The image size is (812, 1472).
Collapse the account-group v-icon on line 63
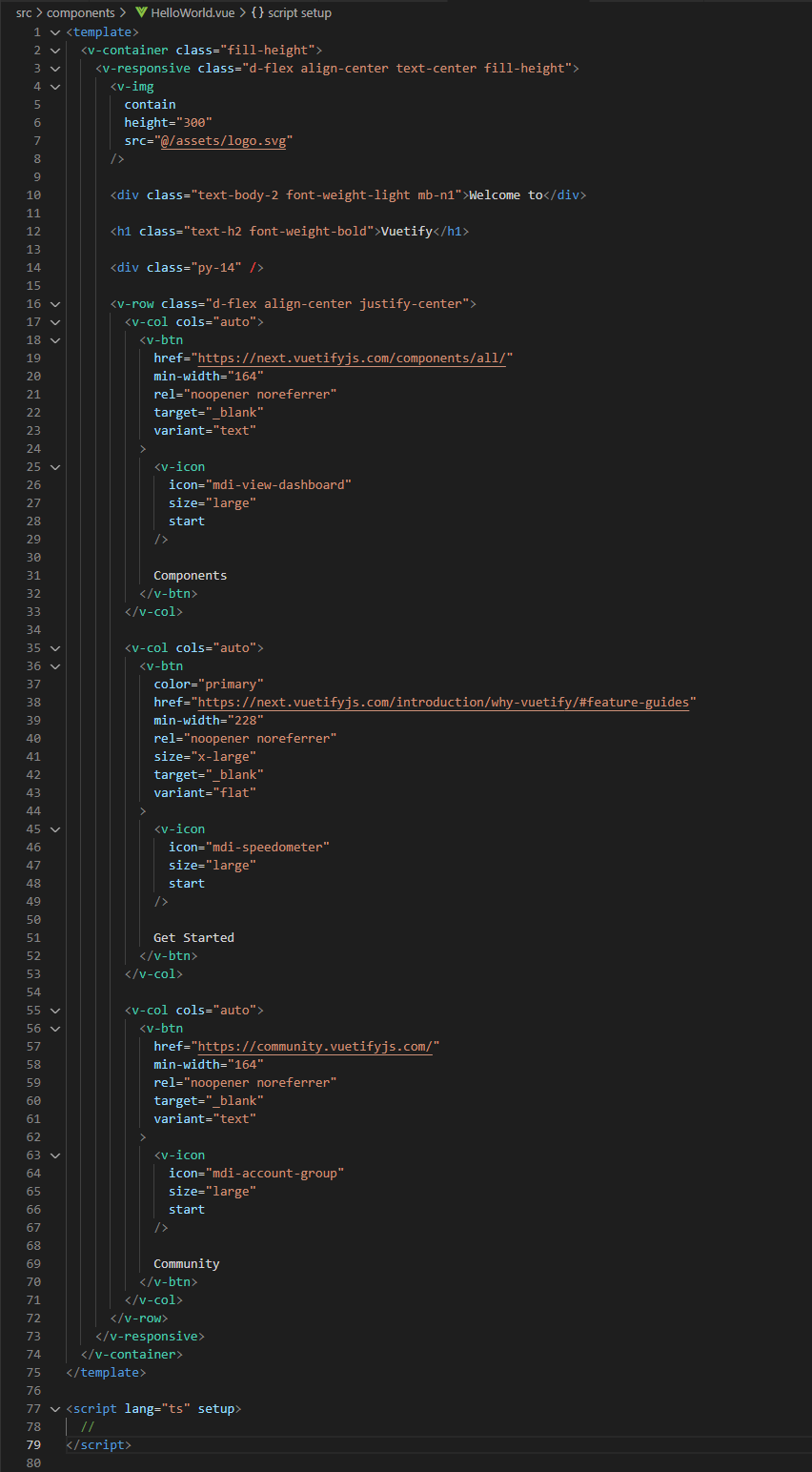coord(55,1155)
